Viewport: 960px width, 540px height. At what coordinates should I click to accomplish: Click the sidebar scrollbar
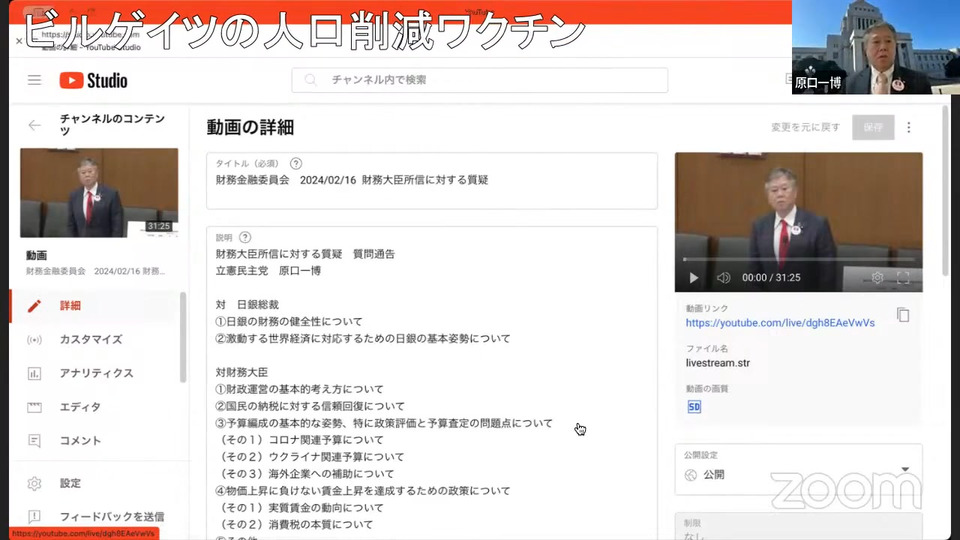pos(182,337)
